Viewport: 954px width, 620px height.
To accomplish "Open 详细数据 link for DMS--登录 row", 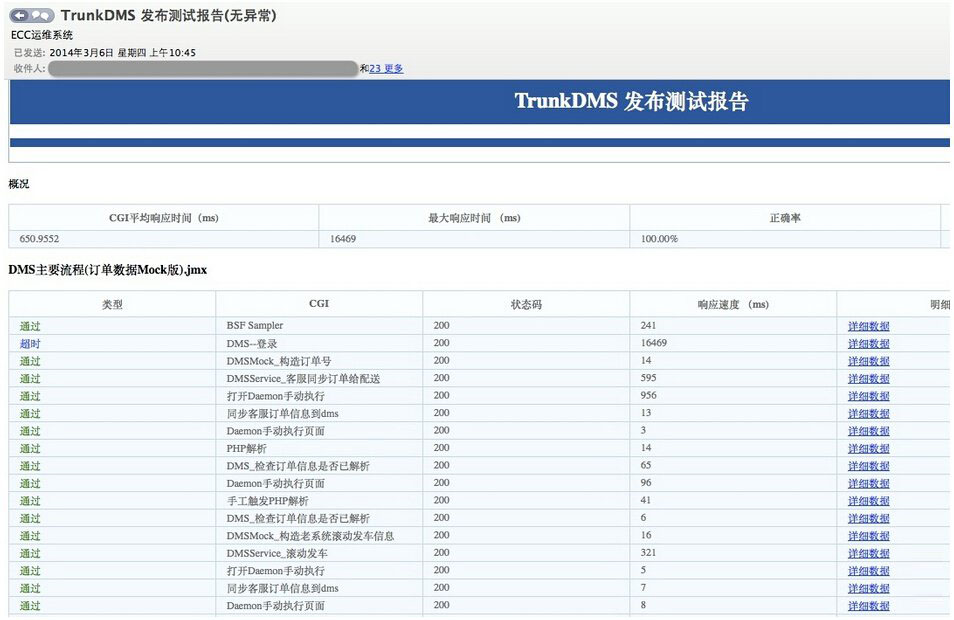I will 868,344.
